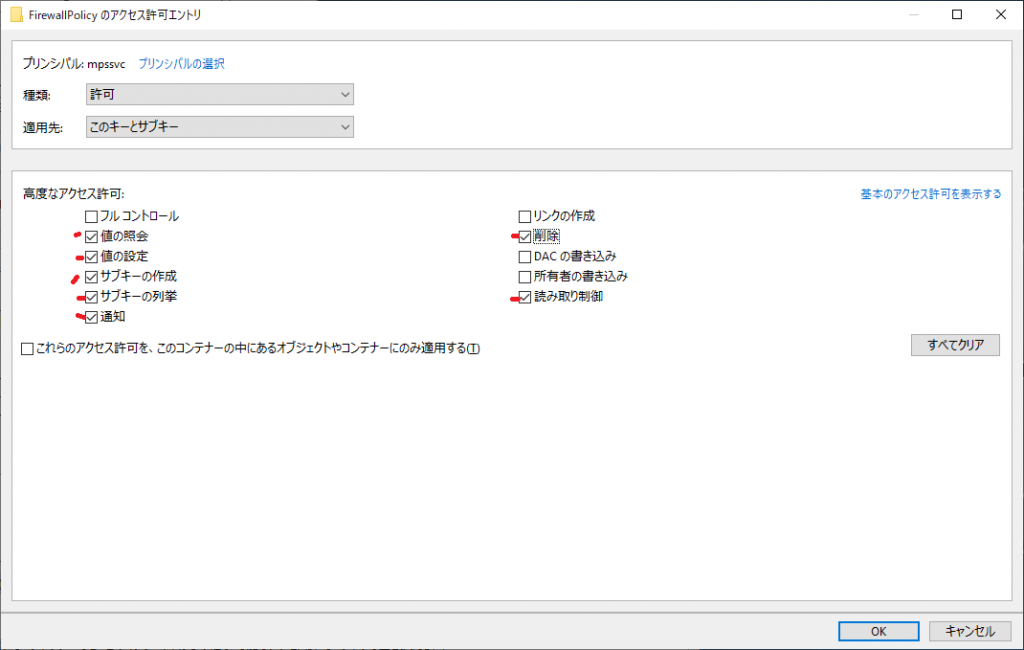1024x650 pixels.
Task: Close the dialog with the X button
Action: coord(1000,14)
